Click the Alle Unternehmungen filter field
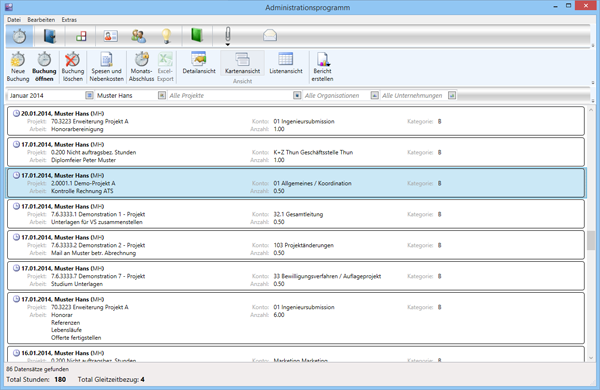This screenshot has height=390, width=600. (414, 95)
